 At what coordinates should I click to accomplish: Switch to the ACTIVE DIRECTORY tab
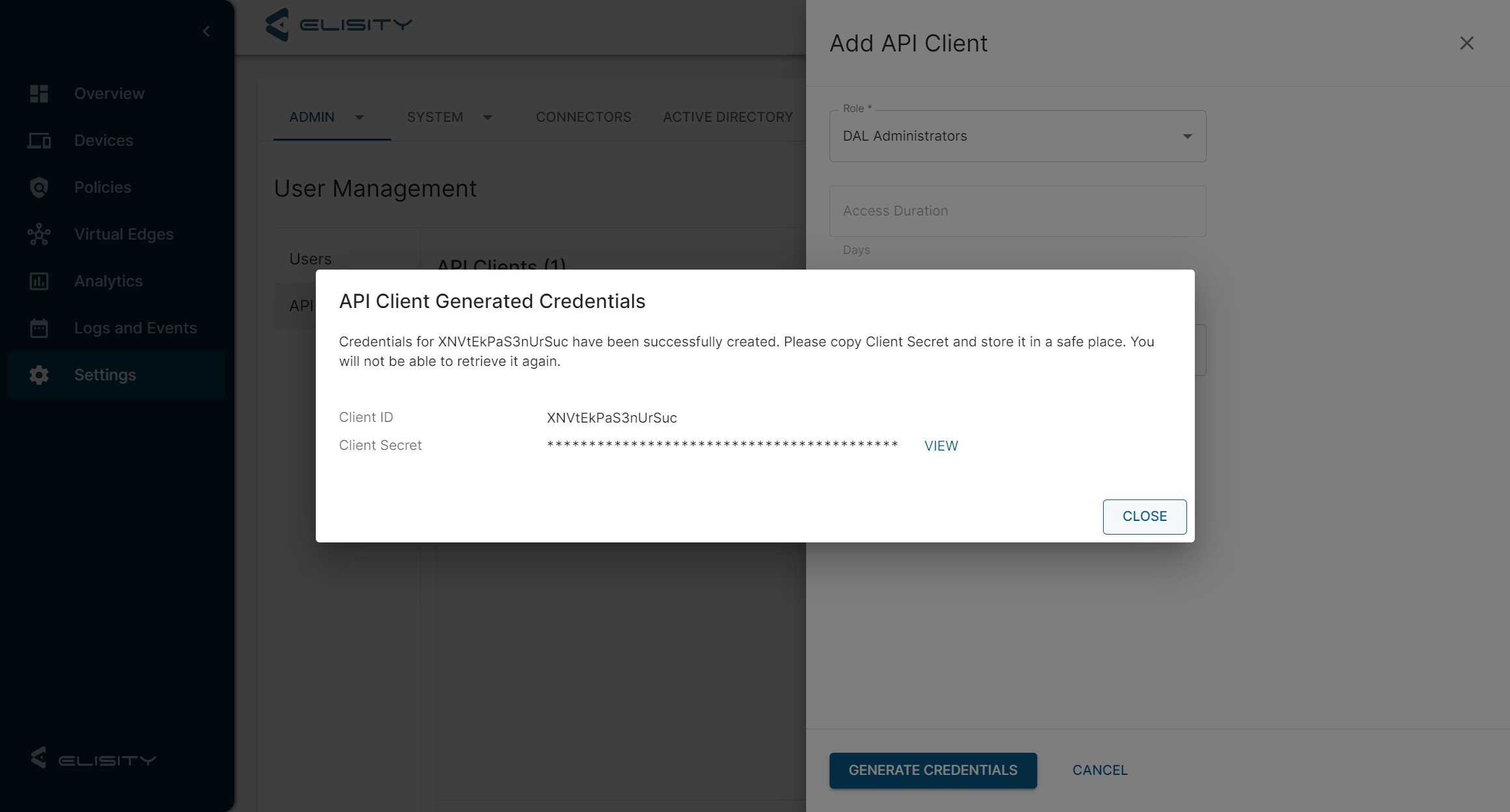tap(727, 117)
